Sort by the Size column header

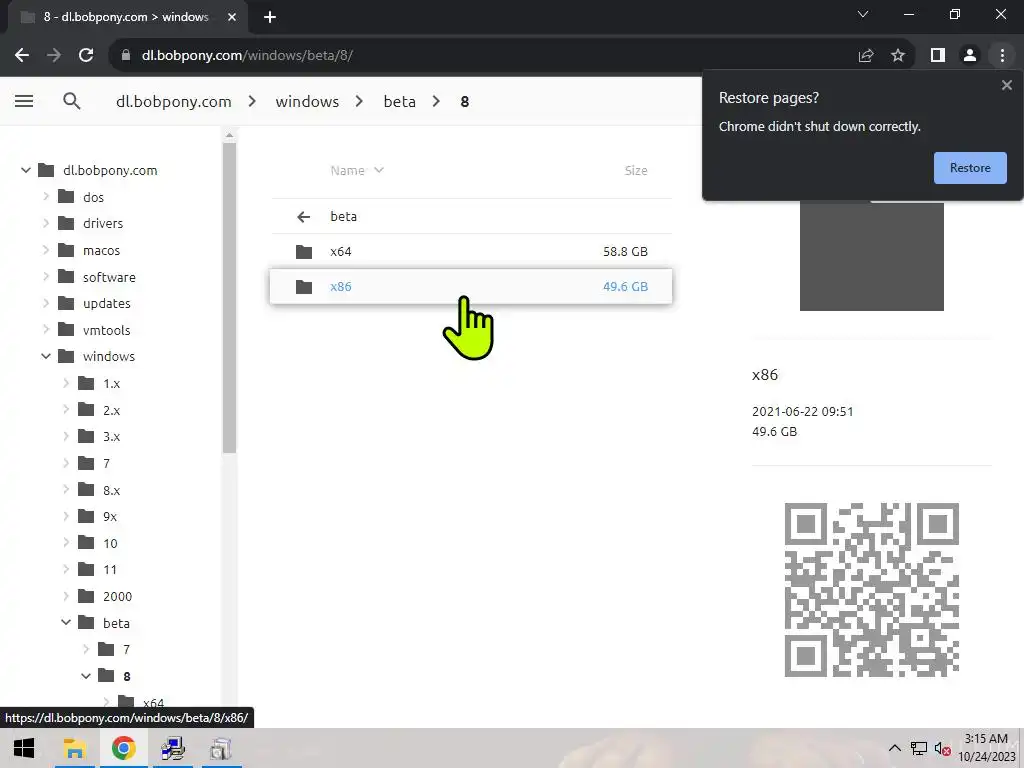tap(635, 170)
